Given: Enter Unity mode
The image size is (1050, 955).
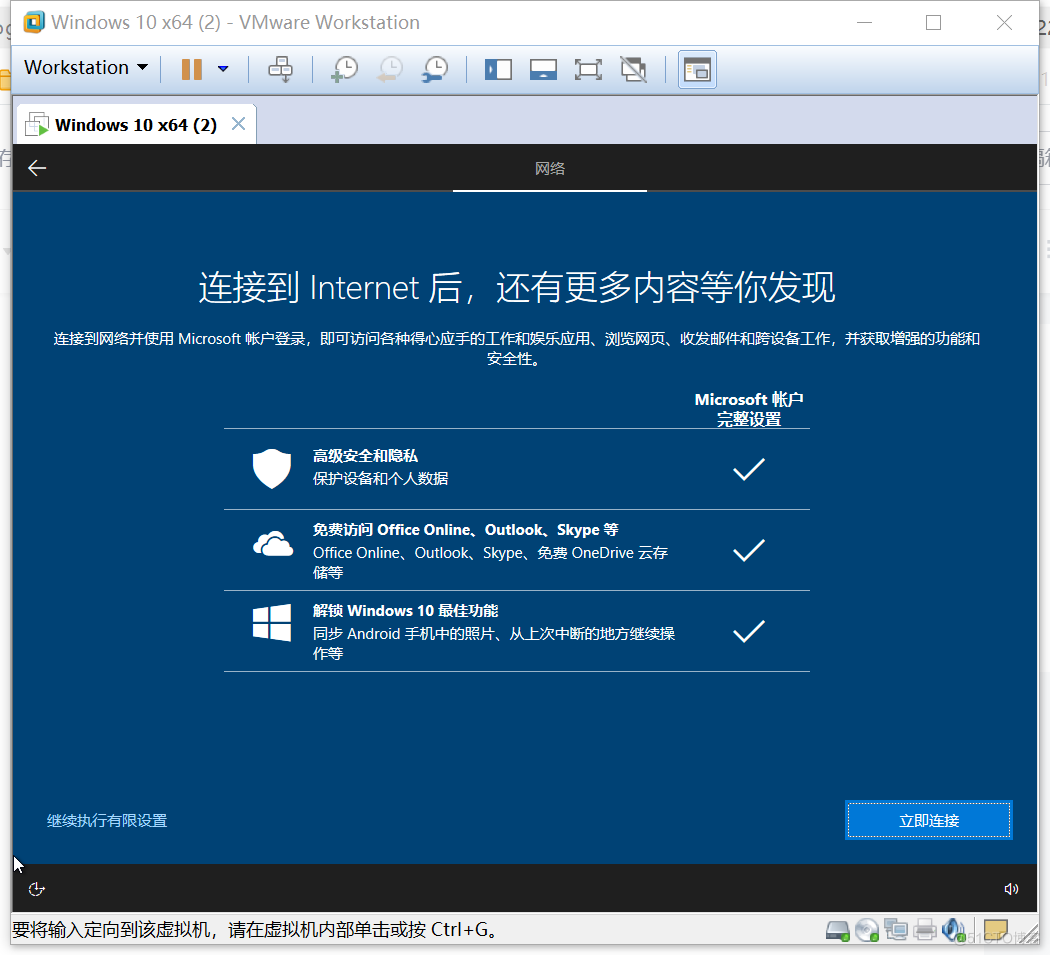Looking at the screenshot, I should coord(634,69).
